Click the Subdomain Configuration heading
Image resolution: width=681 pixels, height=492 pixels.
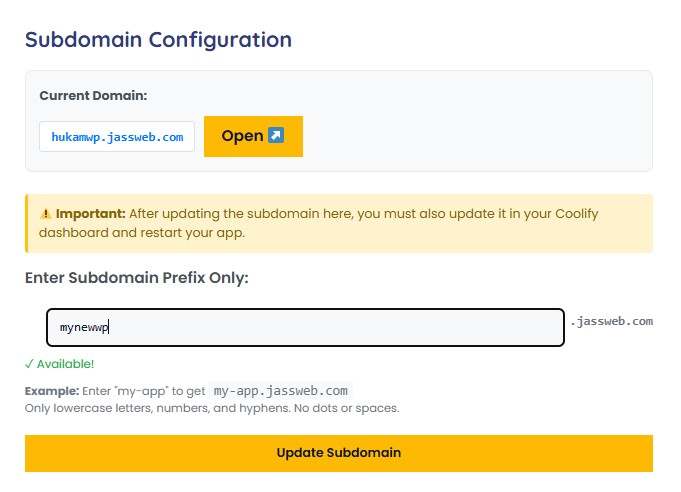click(159, 40)
